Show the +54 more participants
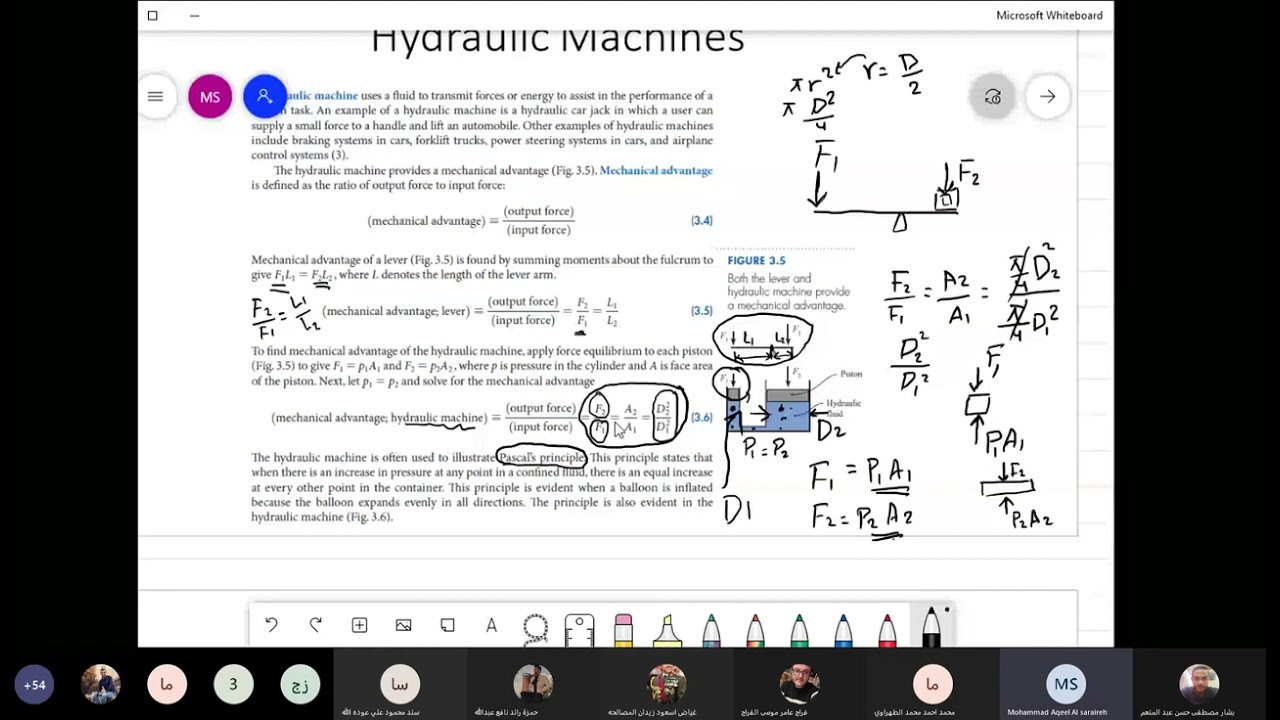 tap(34, 685)
